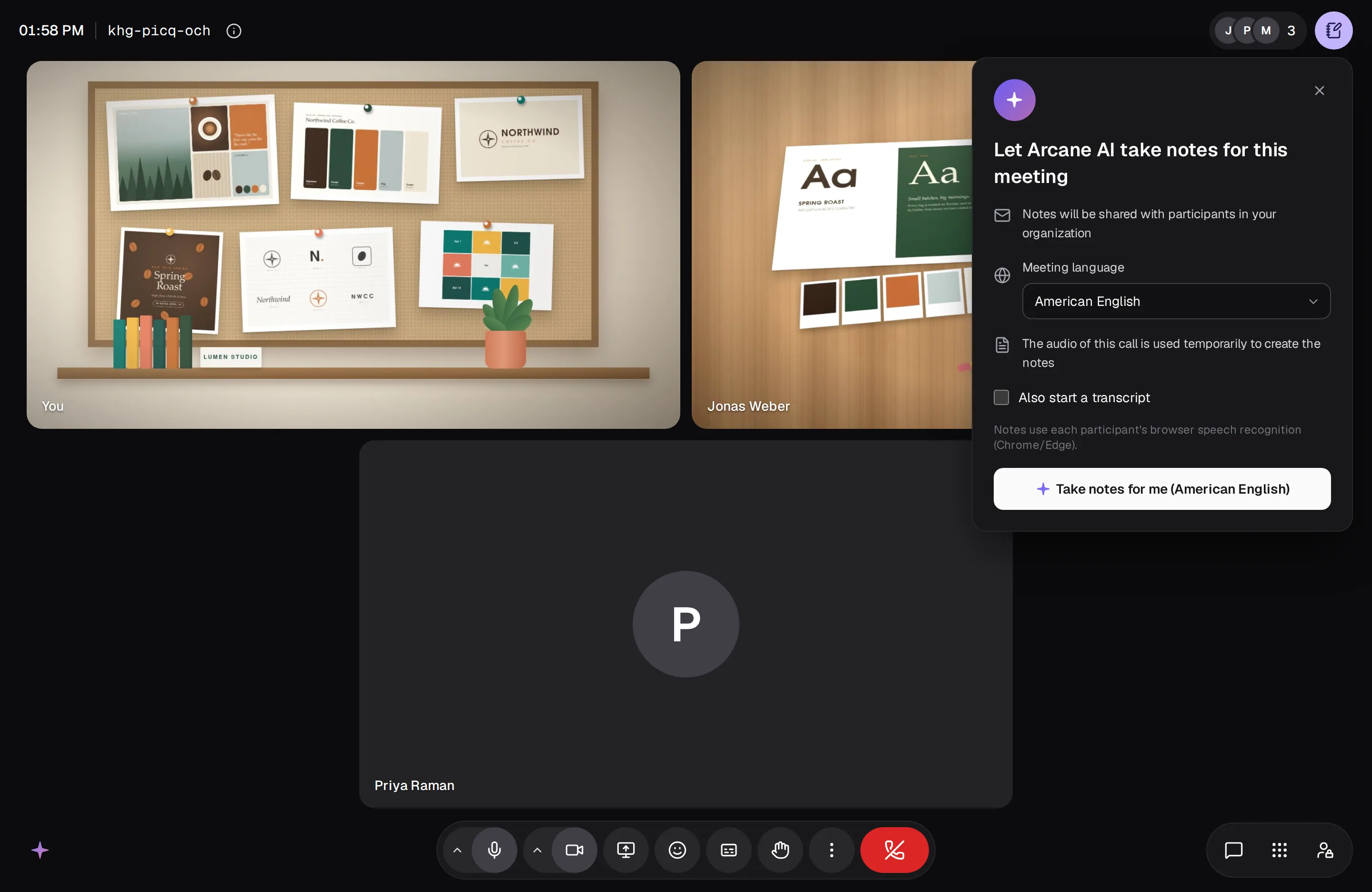Open meeting details info icon
The width and height of the screenshot is (1372, 892).
click(233, 30)
